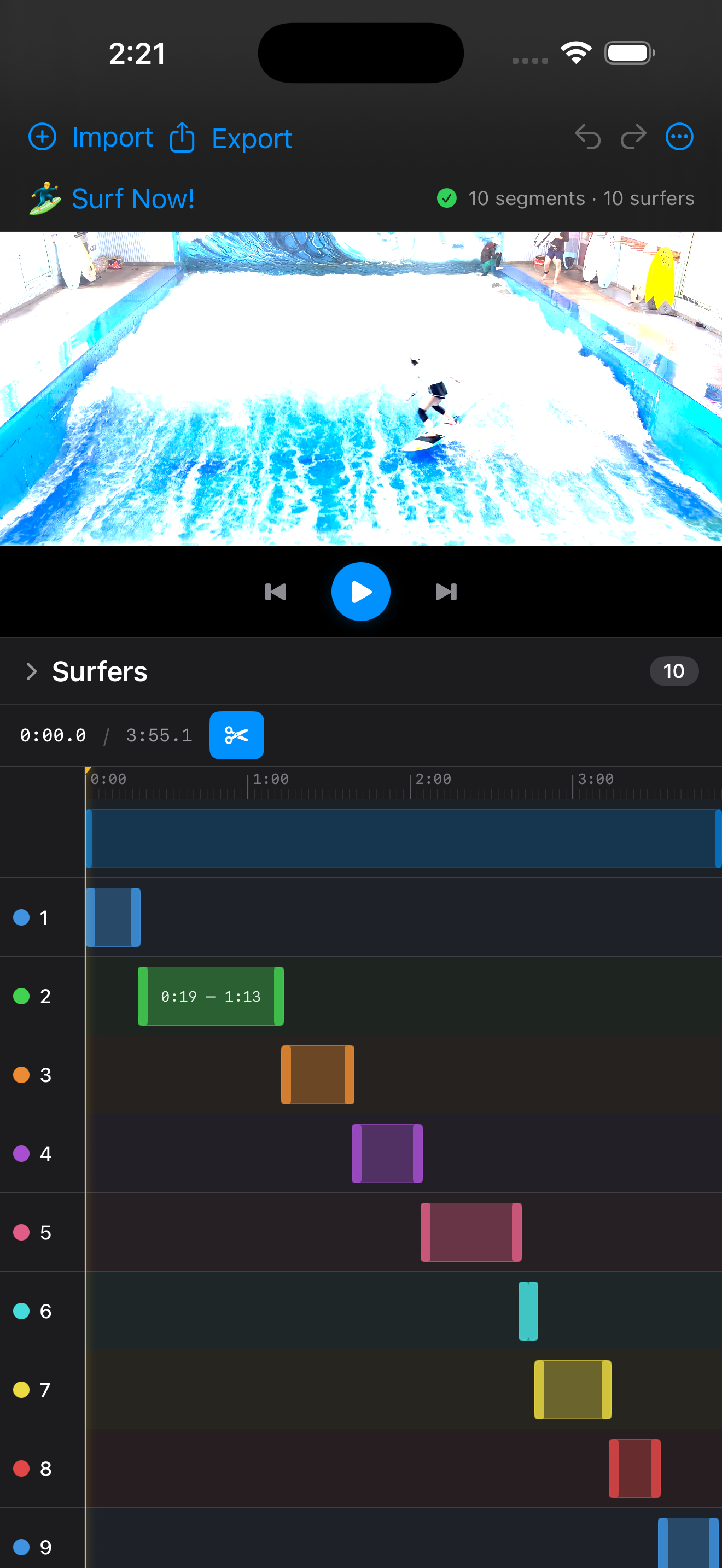The height and width of the screenshot is (1568, 722).
Task: Tap the purple dot of surfer 4
Action: (21, 1154)
